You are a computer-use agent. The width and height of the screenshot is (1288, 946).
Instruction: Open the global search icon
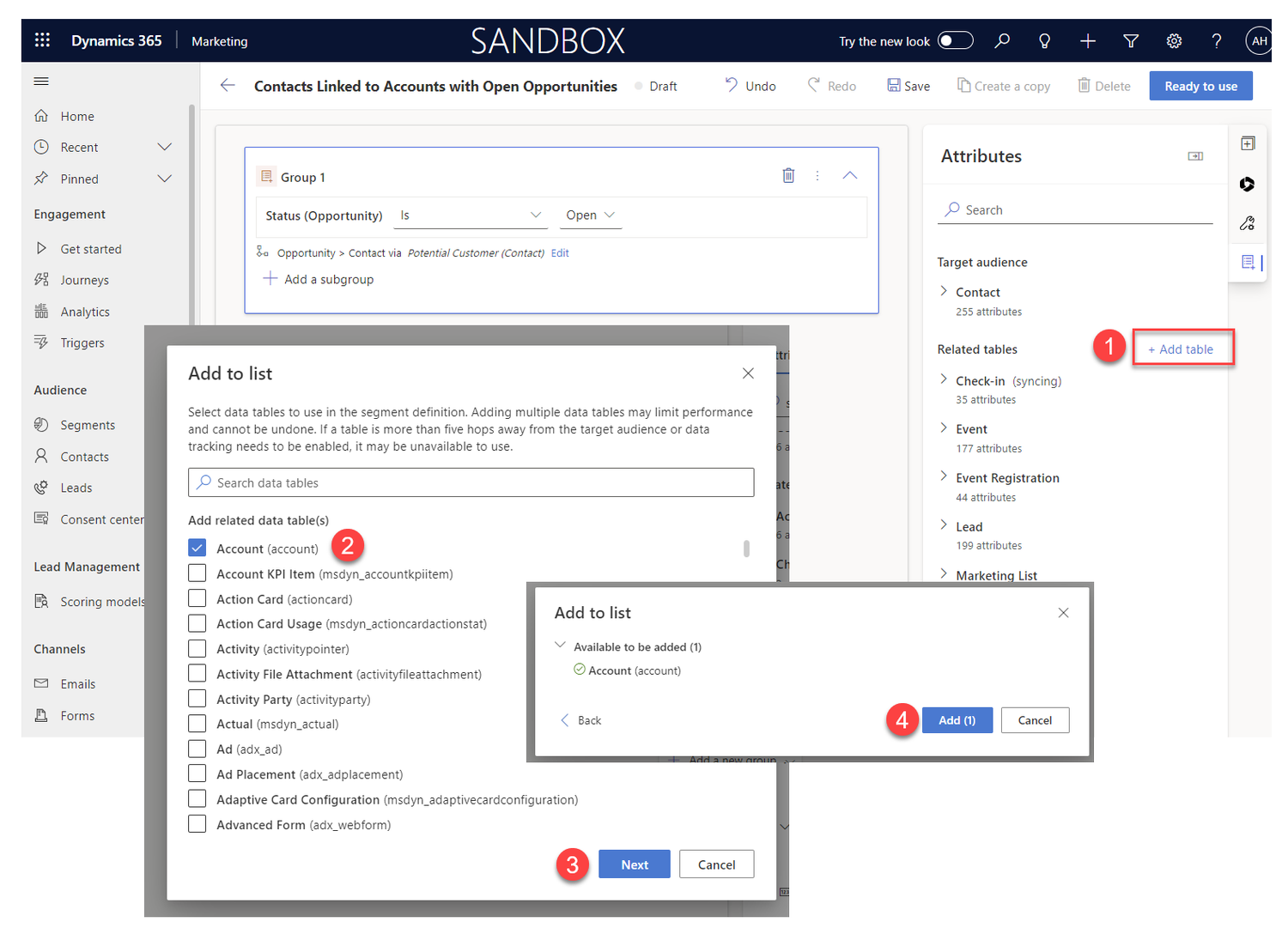(x=1001, y=40)
